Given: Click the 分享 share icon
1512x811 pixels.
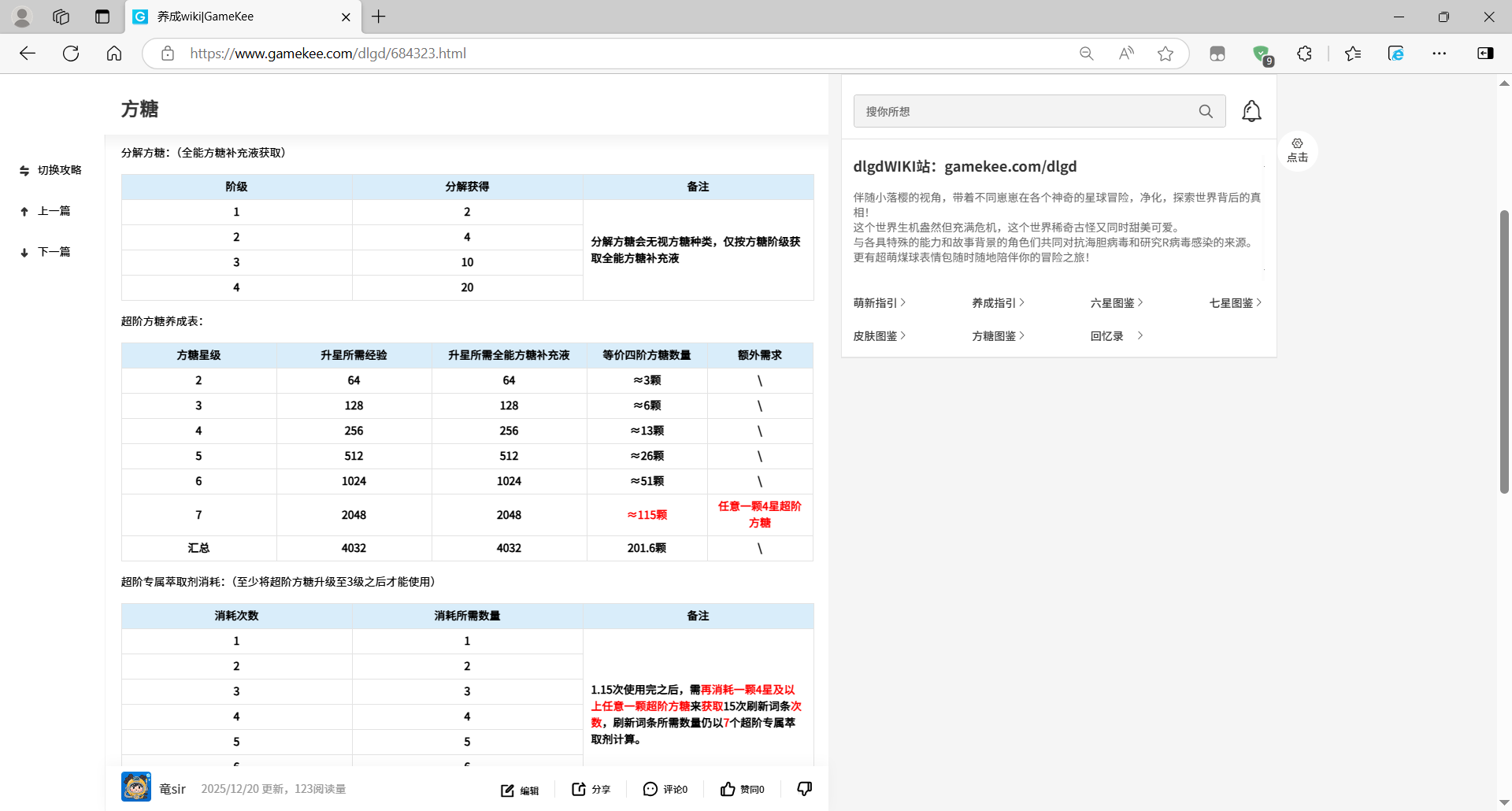Looking at the screenshot, I should point(579,789).
